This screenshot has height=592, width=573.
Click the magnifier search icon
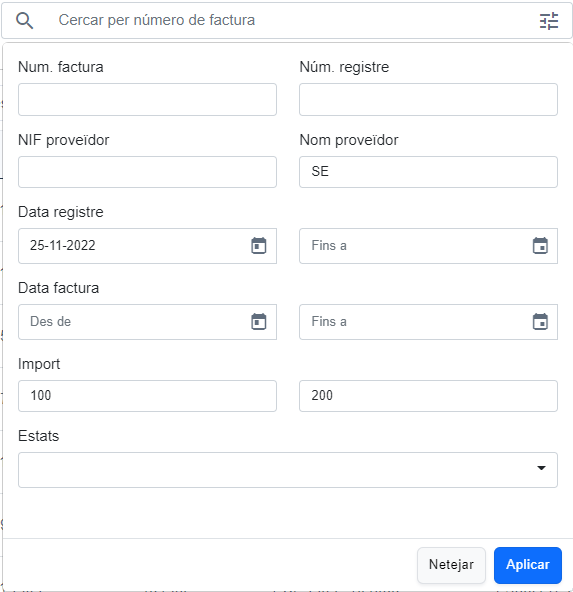click(25, 20)
